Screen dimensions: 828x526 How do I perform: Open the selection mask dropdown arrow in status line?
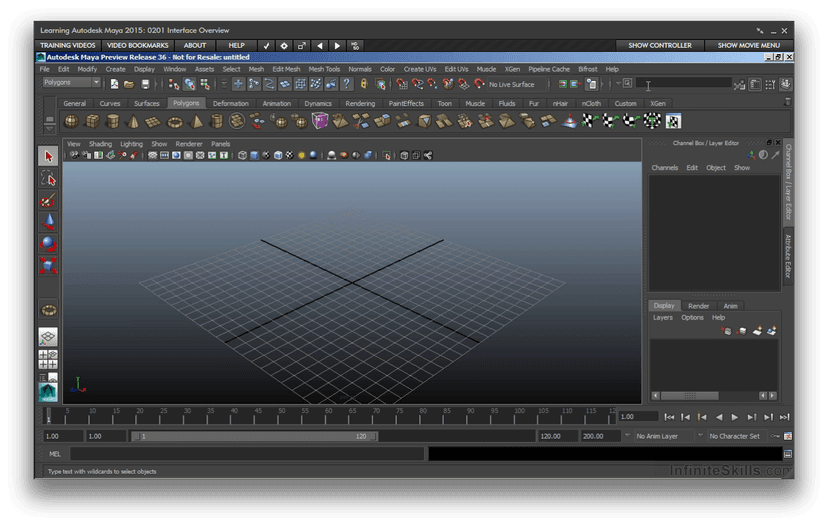(x=224, y=83)
